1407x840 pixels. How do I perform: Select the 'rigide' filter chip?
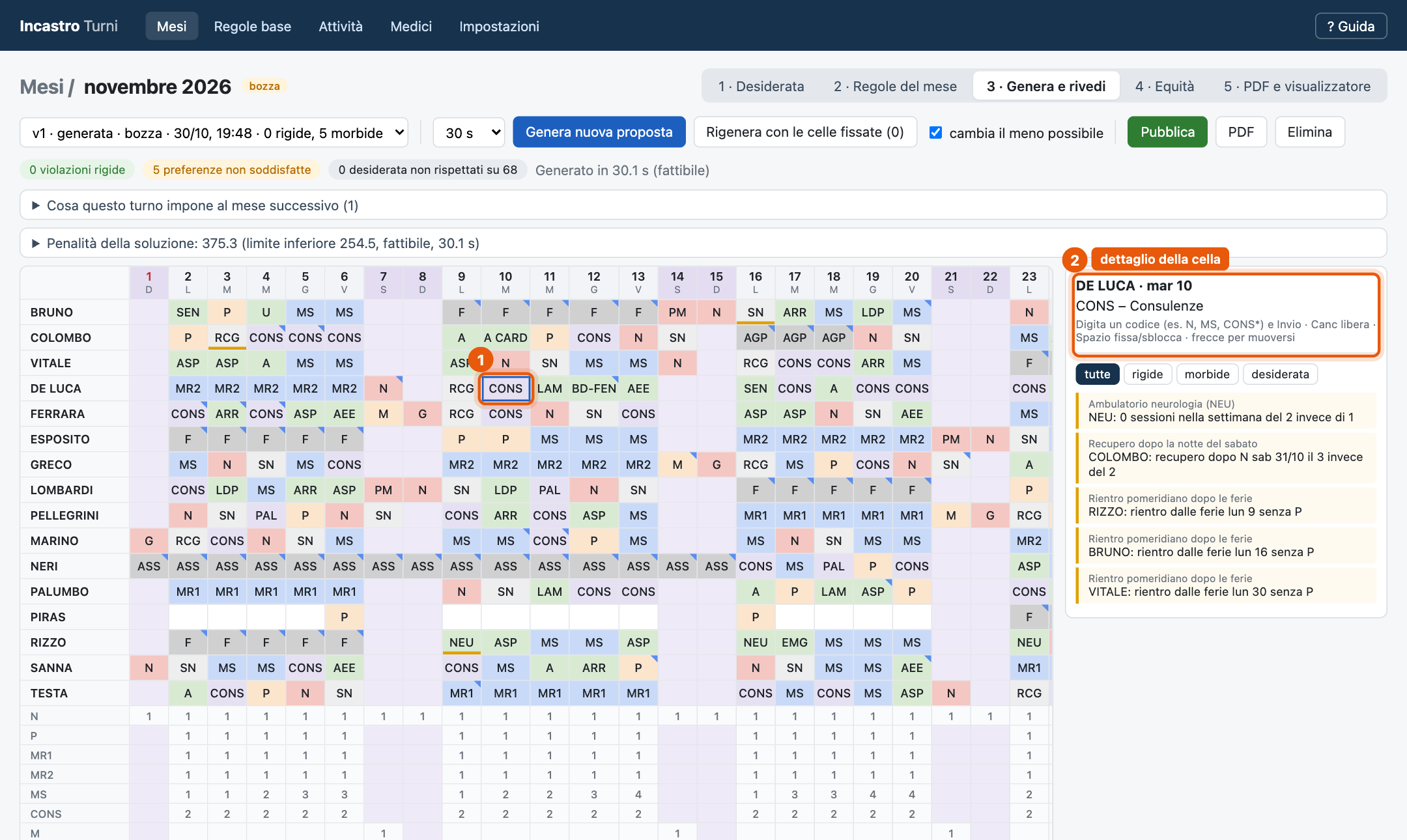pos(1147,374)
